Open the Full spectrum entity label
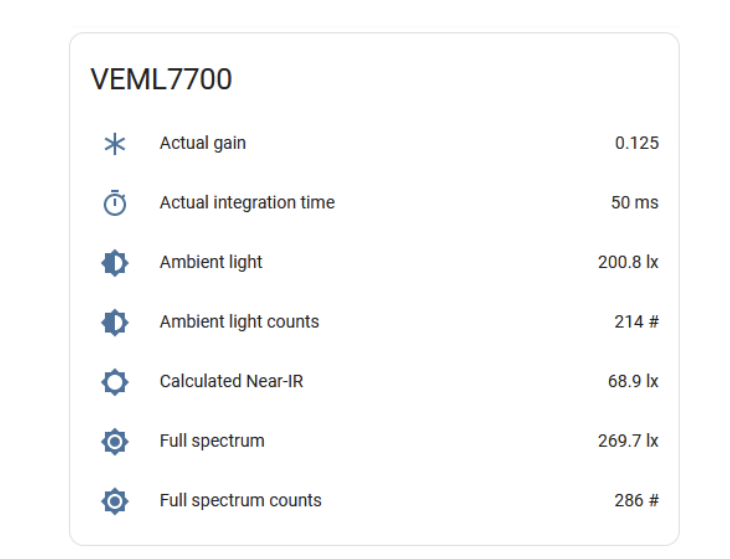The width and height of the screenshot is (730, 559). point(212,441)
